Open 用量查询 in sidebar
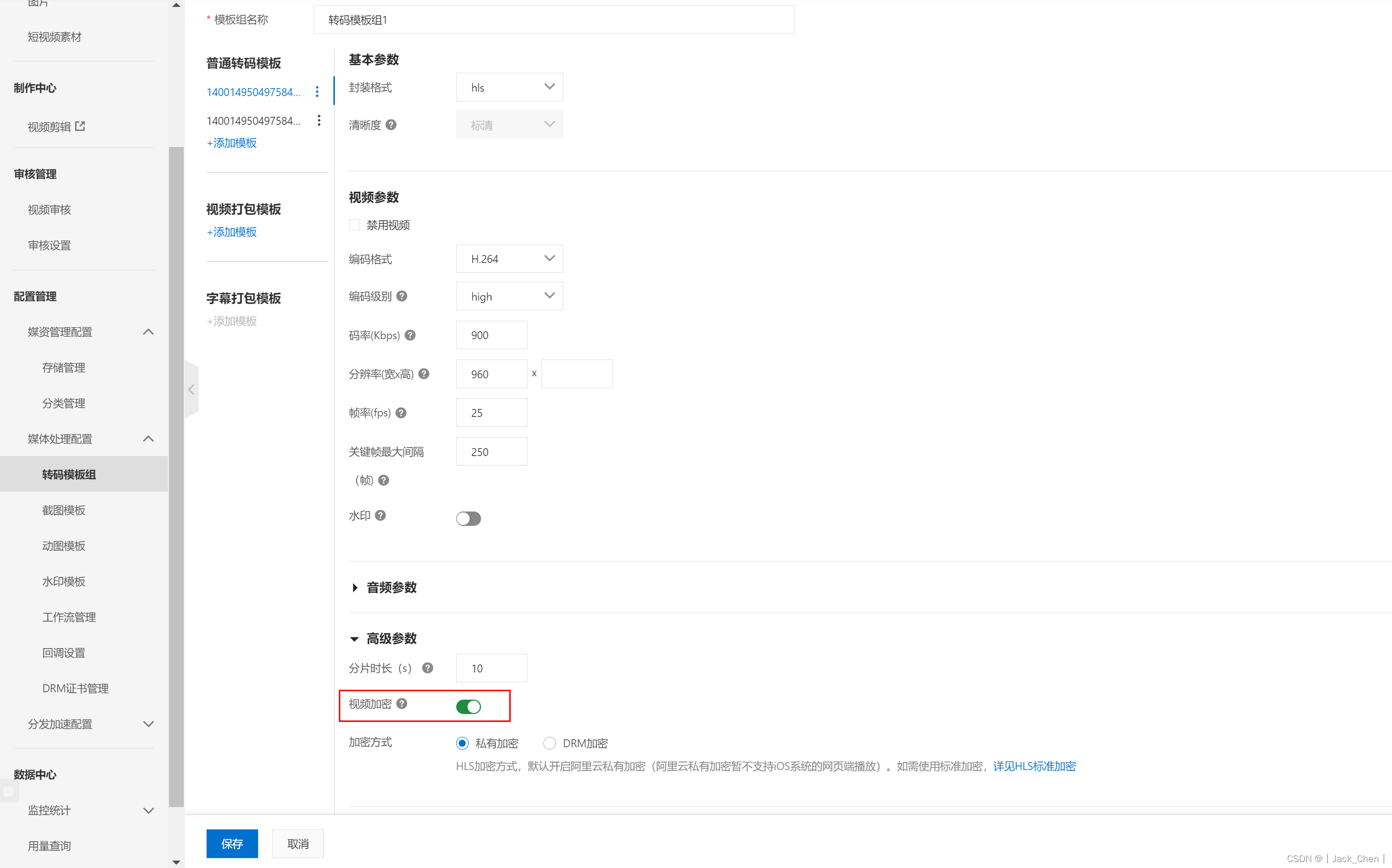 50,846
